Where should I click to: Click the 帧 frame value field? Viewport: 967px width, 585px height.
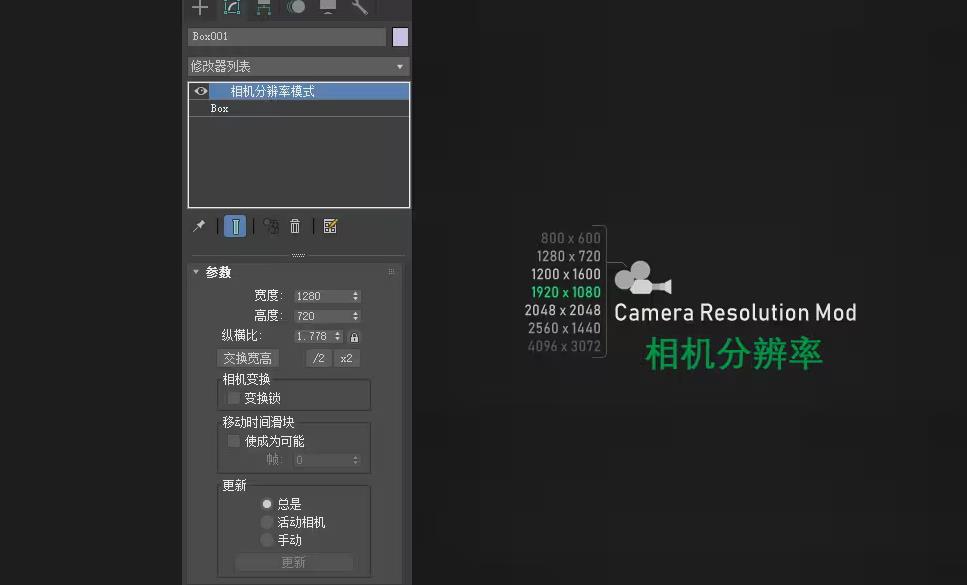tap(322, 460)
